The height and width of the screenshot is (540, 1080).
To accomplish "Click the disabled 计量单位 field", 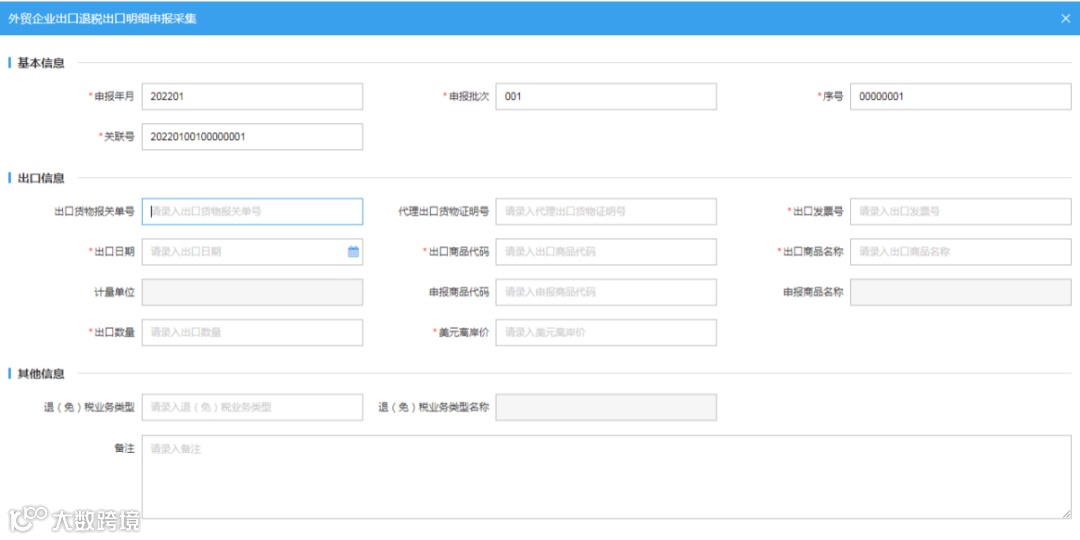I will (x=252, y=292).
